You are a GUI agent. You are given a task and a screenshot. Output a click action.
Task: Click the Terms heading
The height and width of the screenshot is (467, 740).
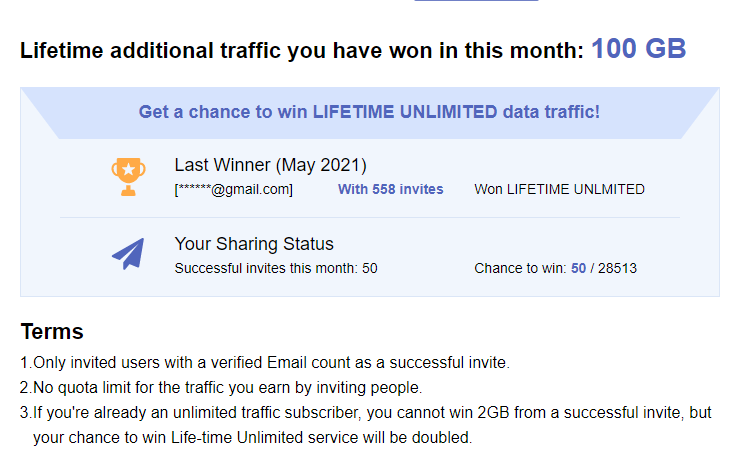(52, 332)
